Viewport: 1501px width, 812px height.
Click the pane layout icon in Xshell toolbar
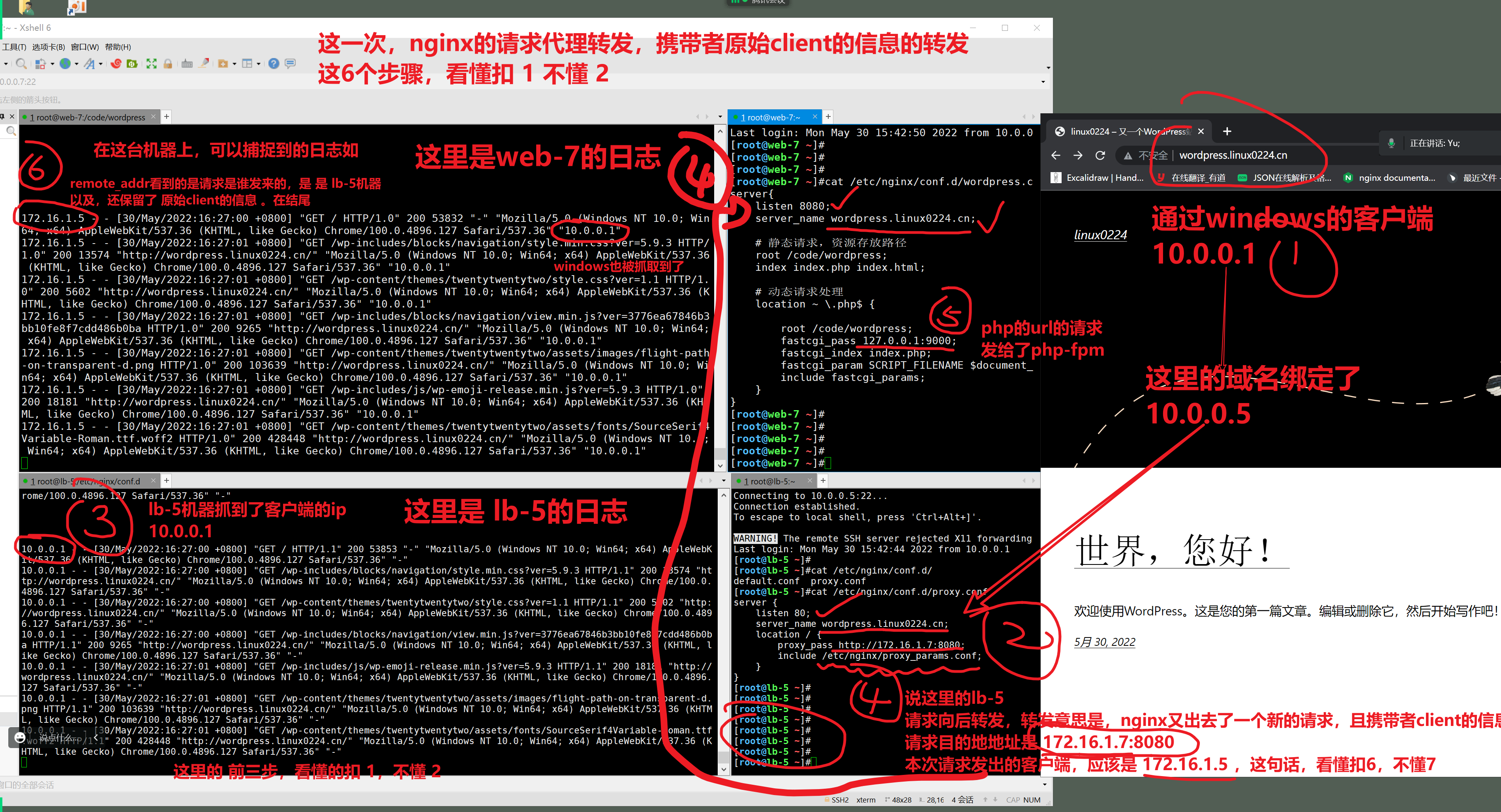click(x=247, y=64)
